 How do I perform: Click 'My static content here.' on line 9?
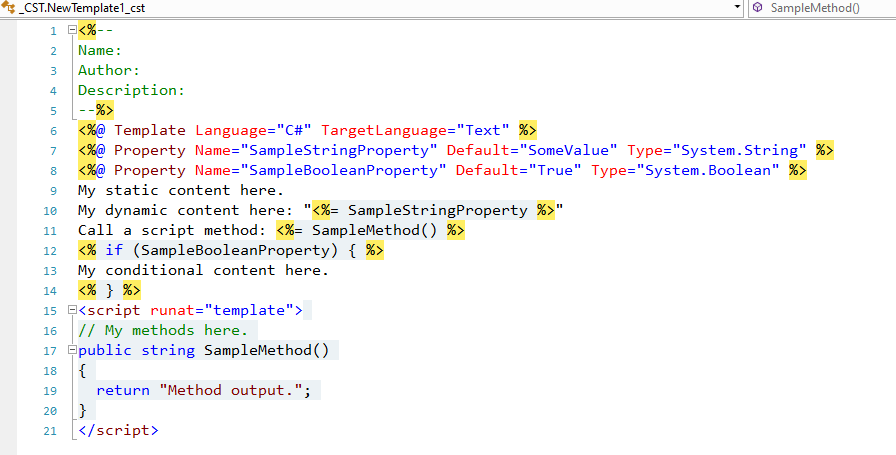point(181,190)
